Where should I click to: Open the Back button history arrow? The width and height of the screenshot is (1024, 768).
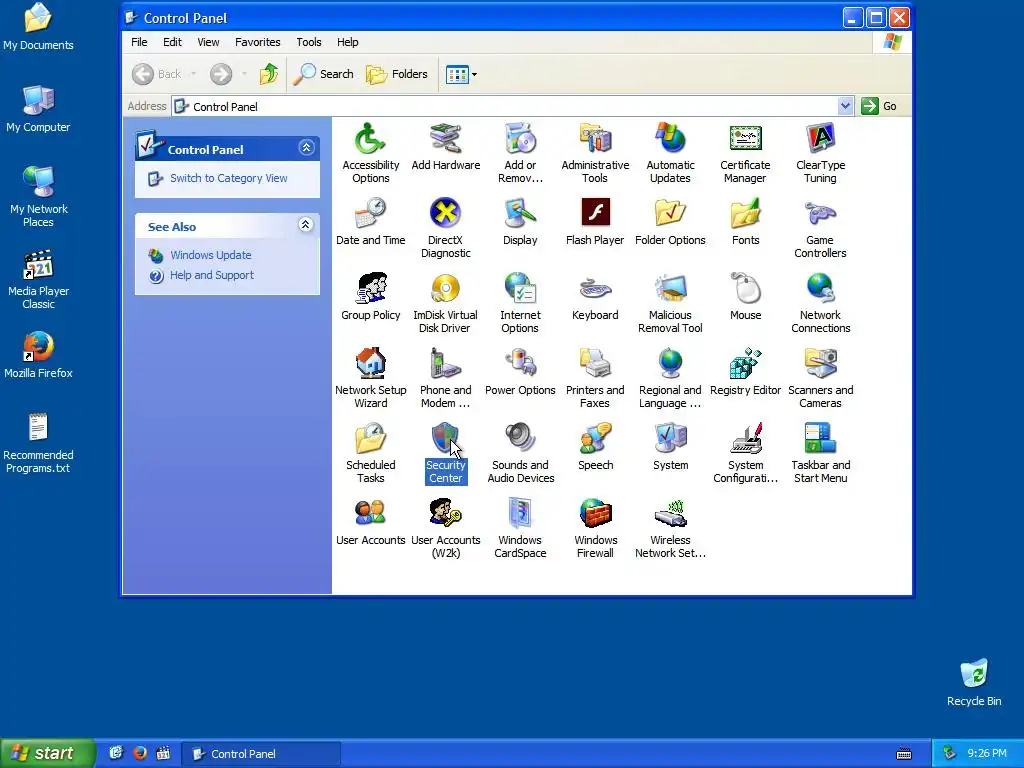[x=193, y=74]
